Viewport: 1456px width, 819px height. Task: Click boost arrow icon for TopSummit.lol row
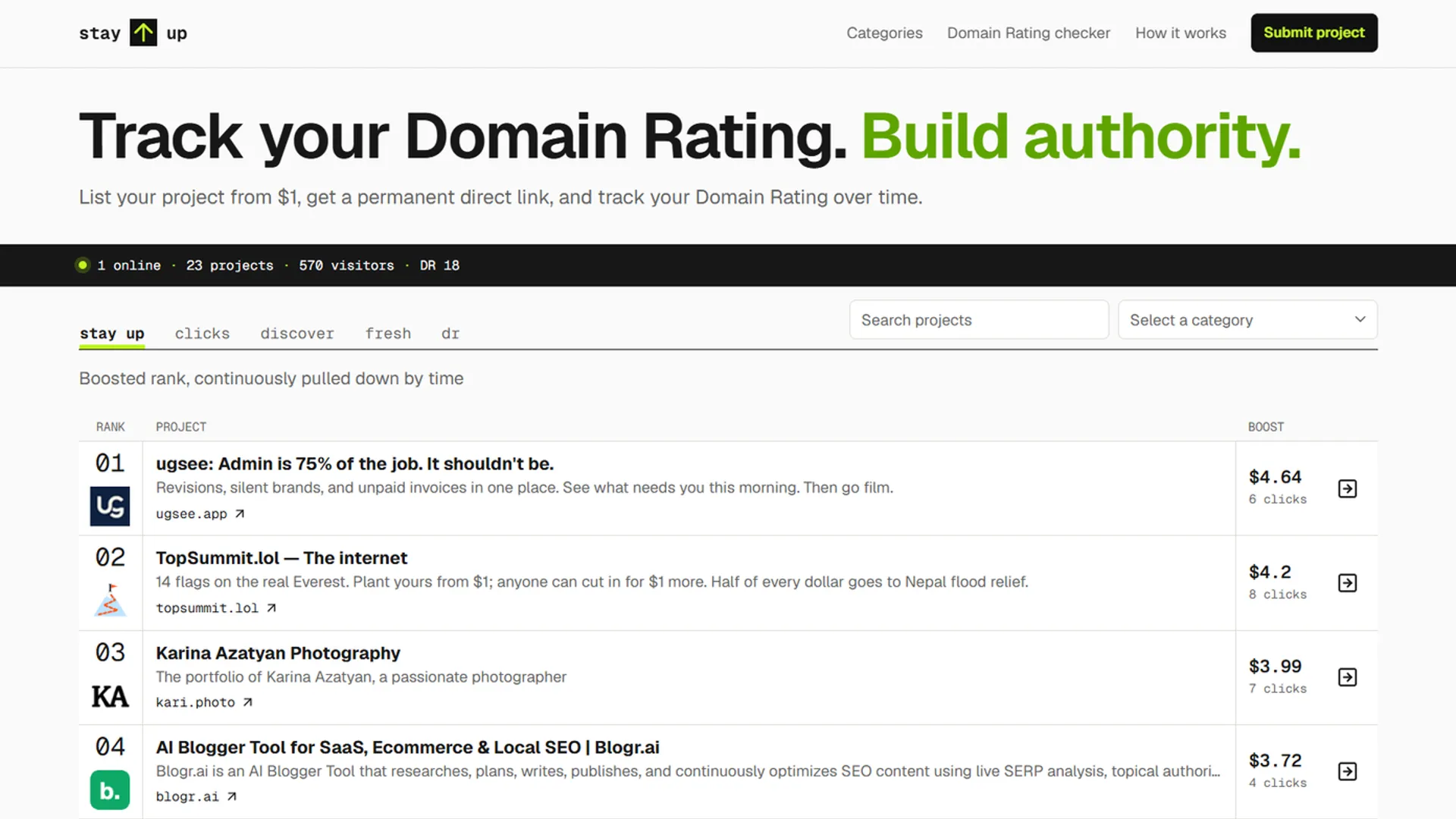[1348, 582]
